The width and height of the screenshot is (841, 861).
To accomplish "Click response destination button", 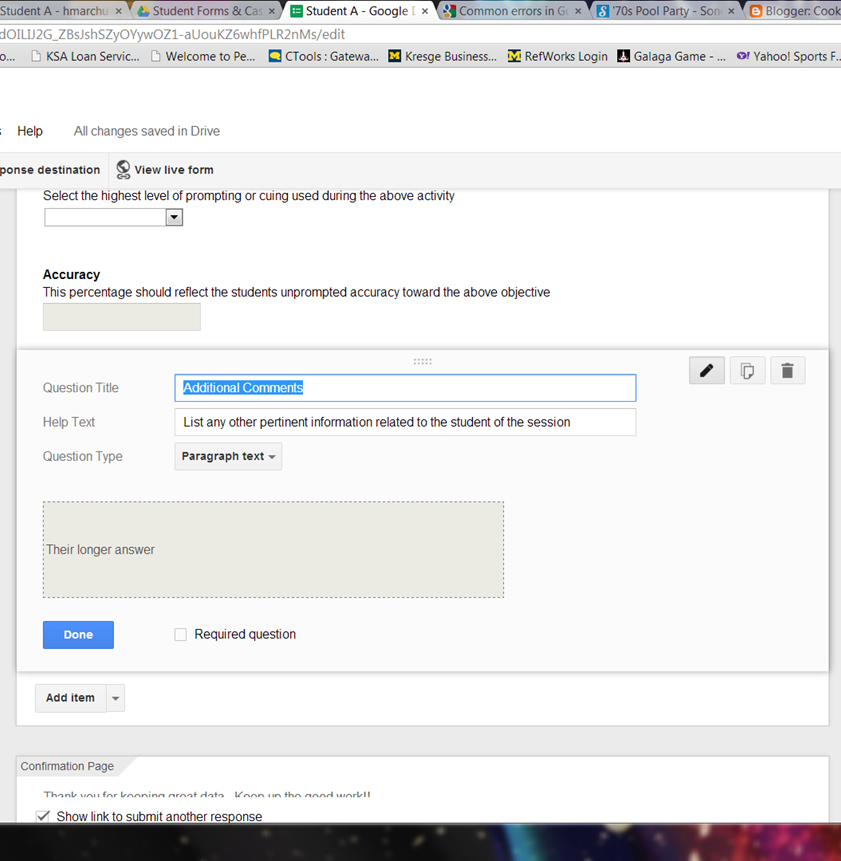I will click(x=50, y=170).
